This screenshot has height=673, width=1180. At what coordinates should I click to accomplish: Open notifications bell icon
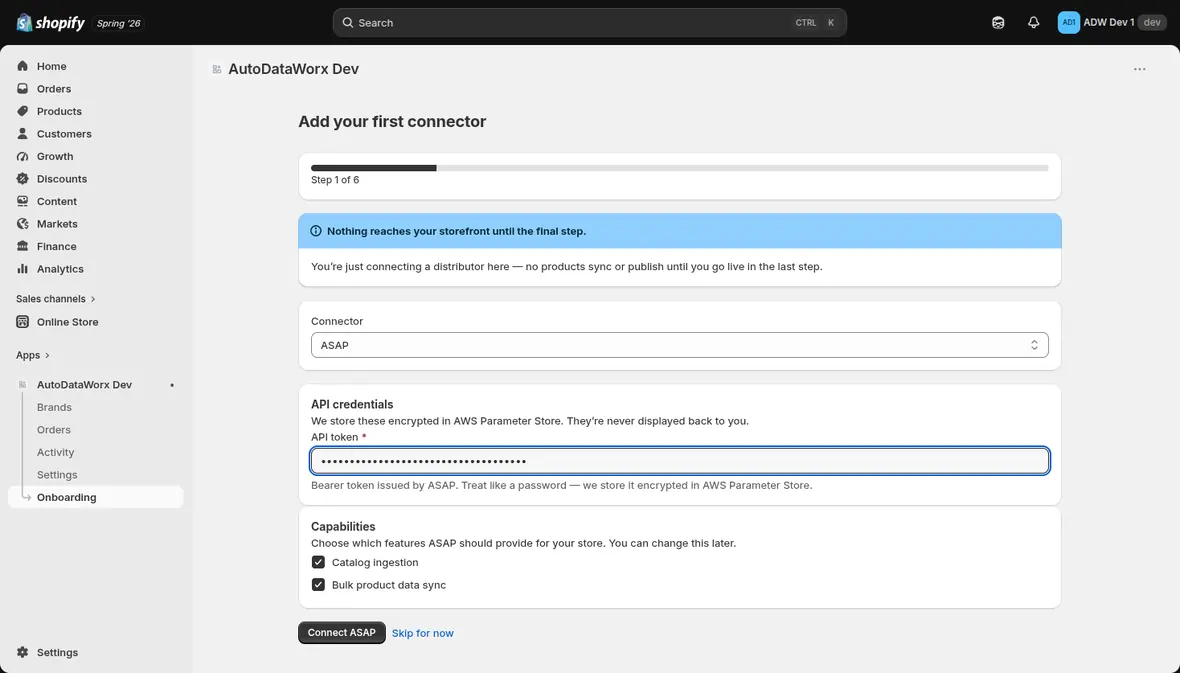(x=1033, y=23)
